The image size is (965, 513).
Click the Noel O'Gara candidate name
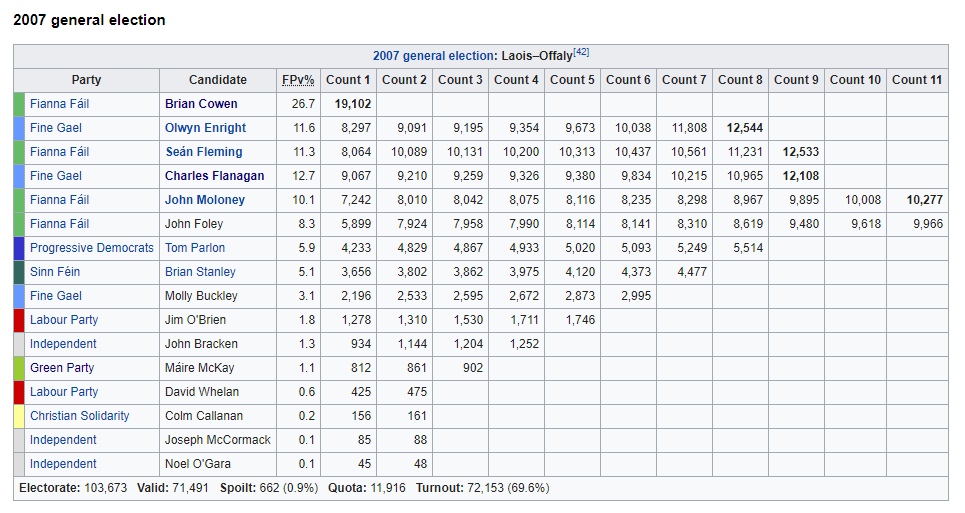click(x=198, y=464)
